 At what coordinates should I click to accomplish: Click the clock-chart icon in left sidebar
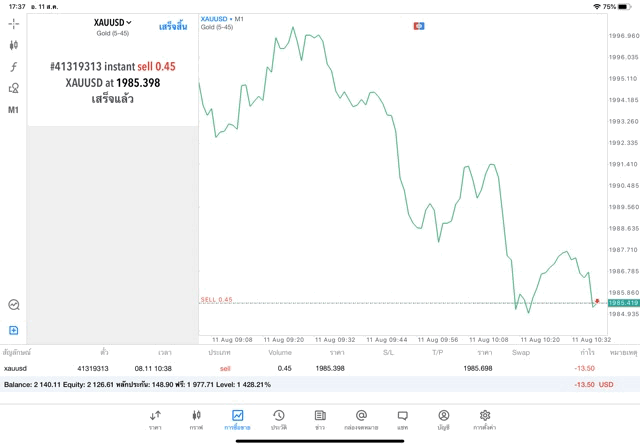click(x=14, y=305)
